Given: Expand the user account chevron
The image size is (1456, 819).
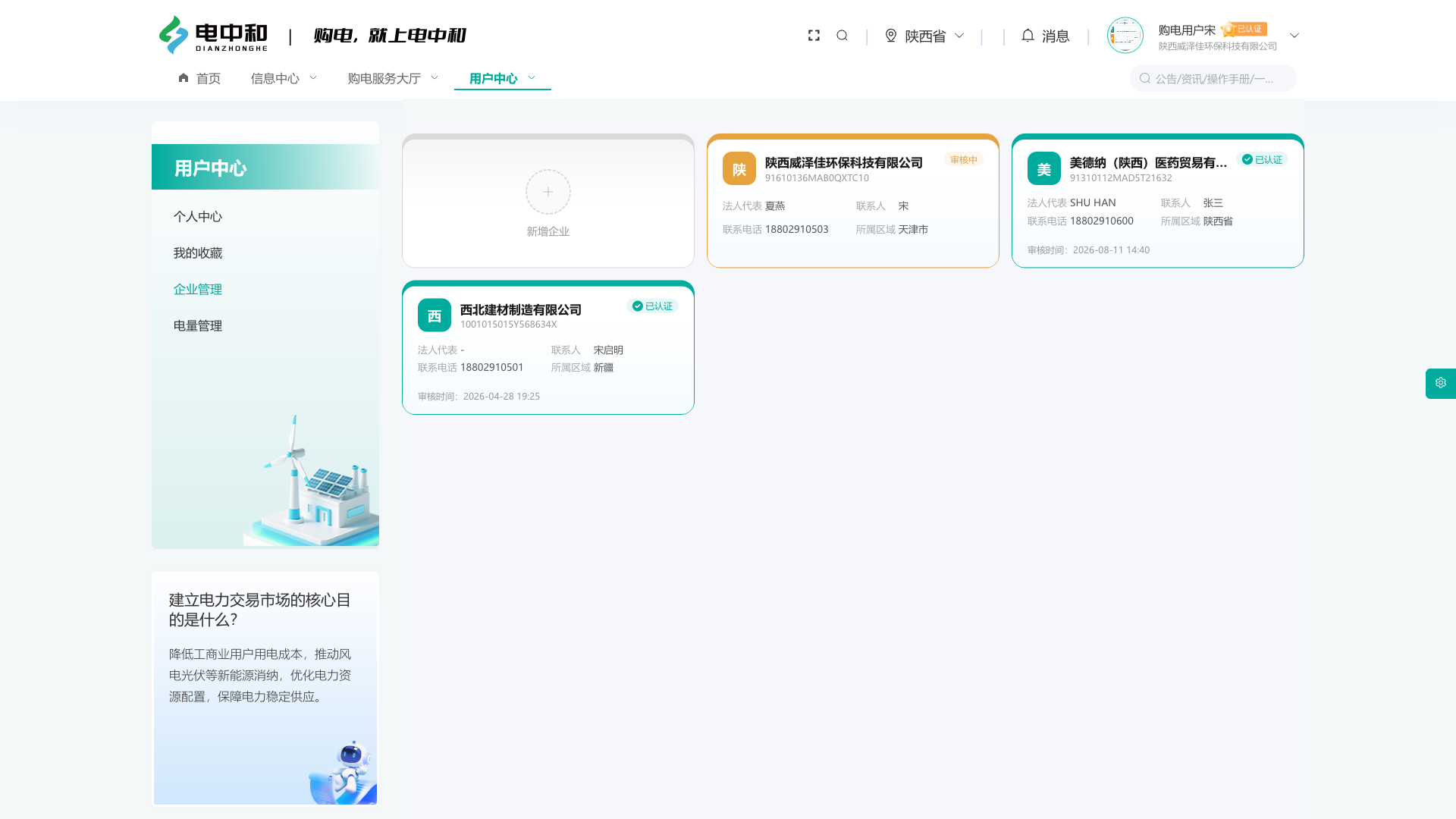Looking at the screenshot, I should click(1294, 36).
